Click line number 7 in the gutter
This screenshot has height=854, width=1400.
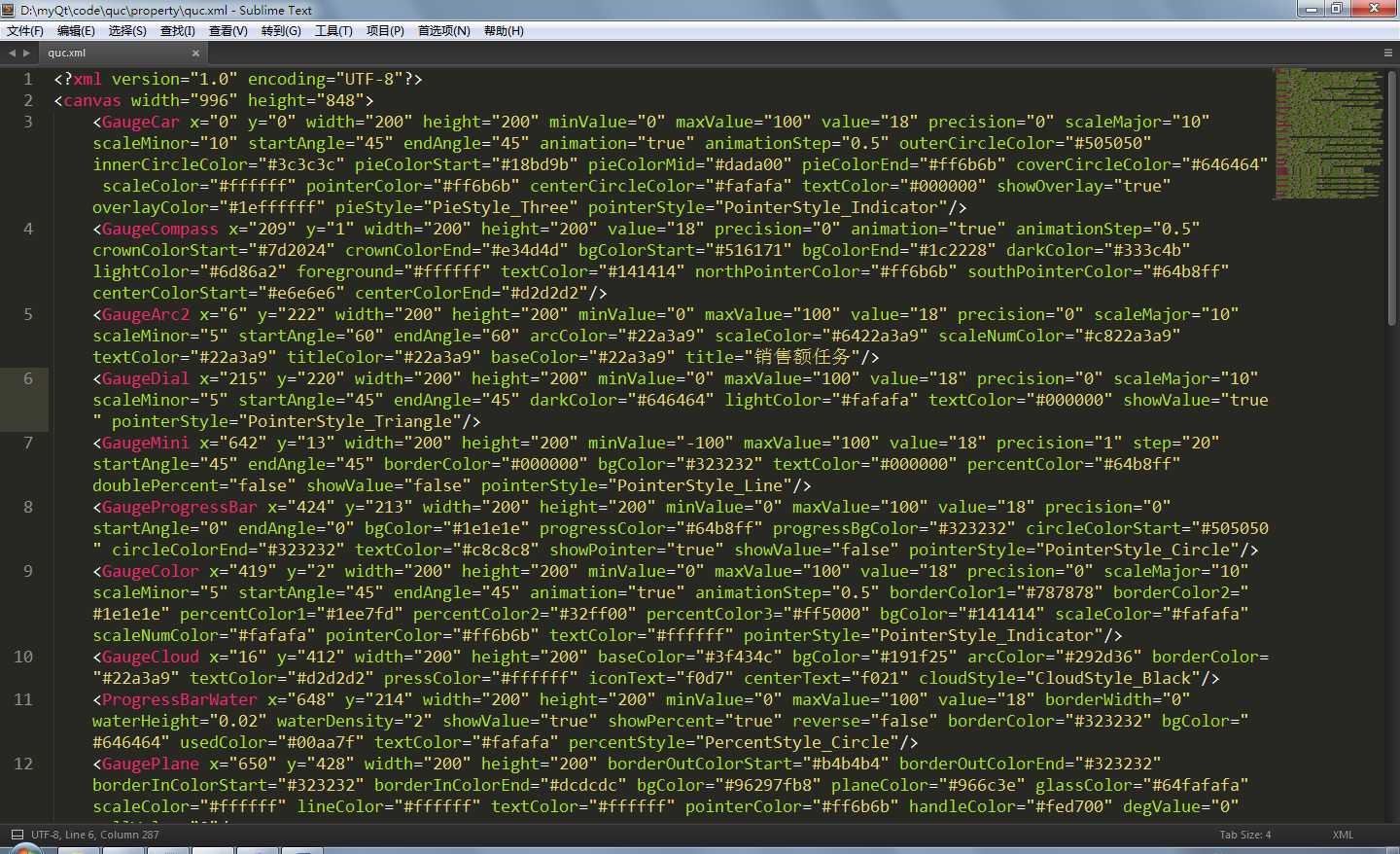point(28,443)
